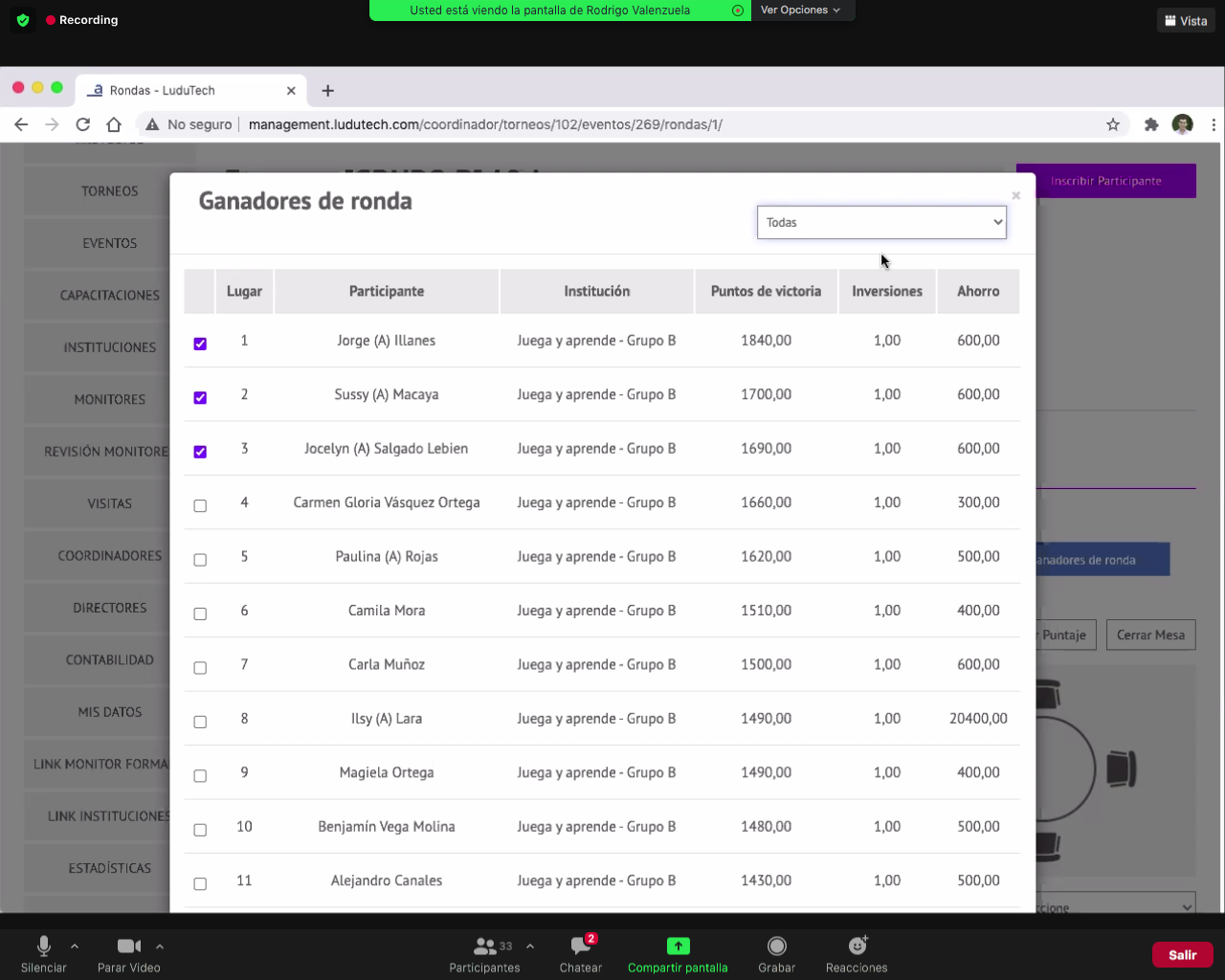Uncheck the checkbox for Jorge (A) Illanes
Image resolution: width=1225 pixels, height=980 pixels.
click(200, 344)
